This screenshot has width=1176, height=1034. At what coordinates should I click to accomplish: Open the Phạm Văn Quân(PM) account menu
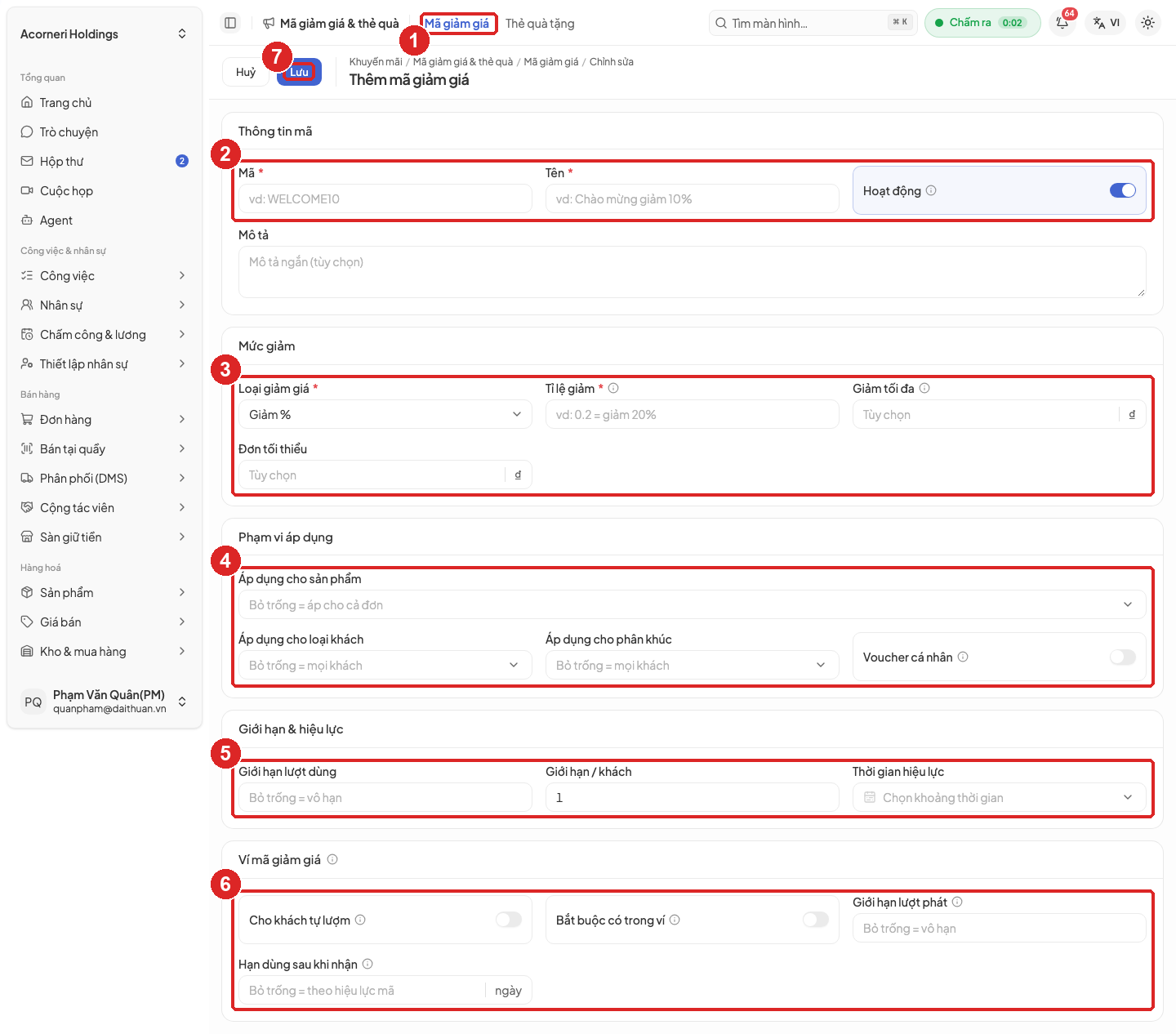(x=104, y=702)
